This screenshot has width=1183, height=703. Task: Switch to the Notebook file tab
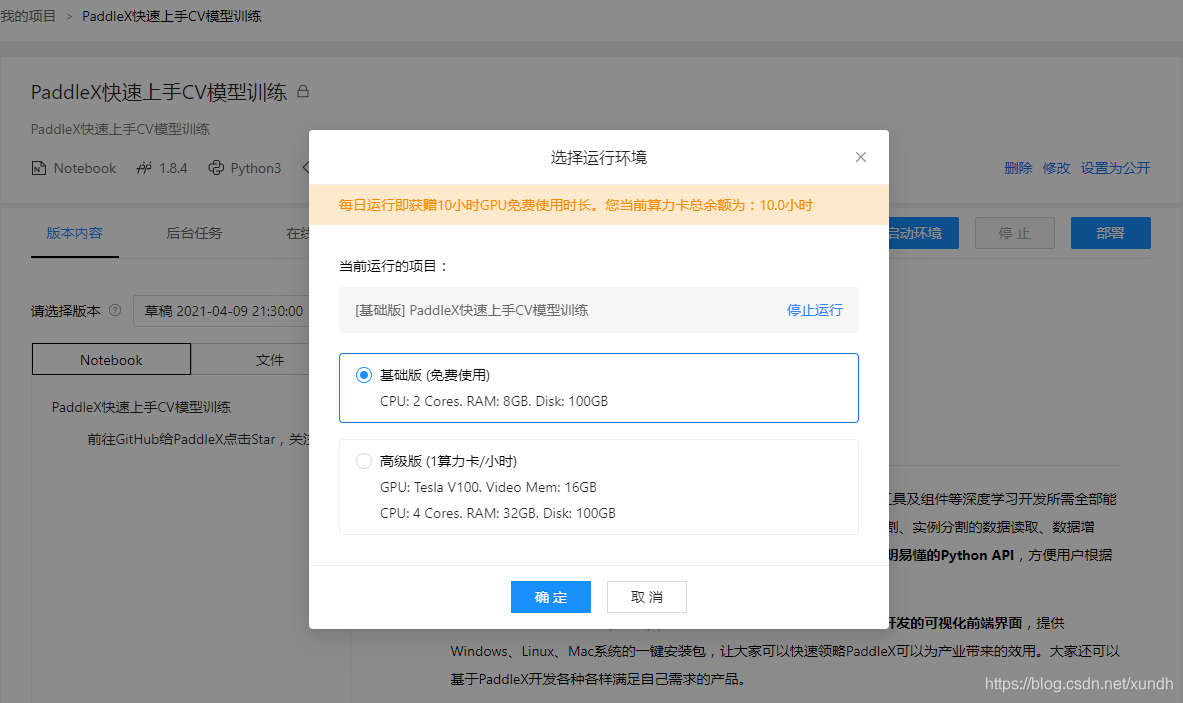pyautogui.click(x=111, y=360)
